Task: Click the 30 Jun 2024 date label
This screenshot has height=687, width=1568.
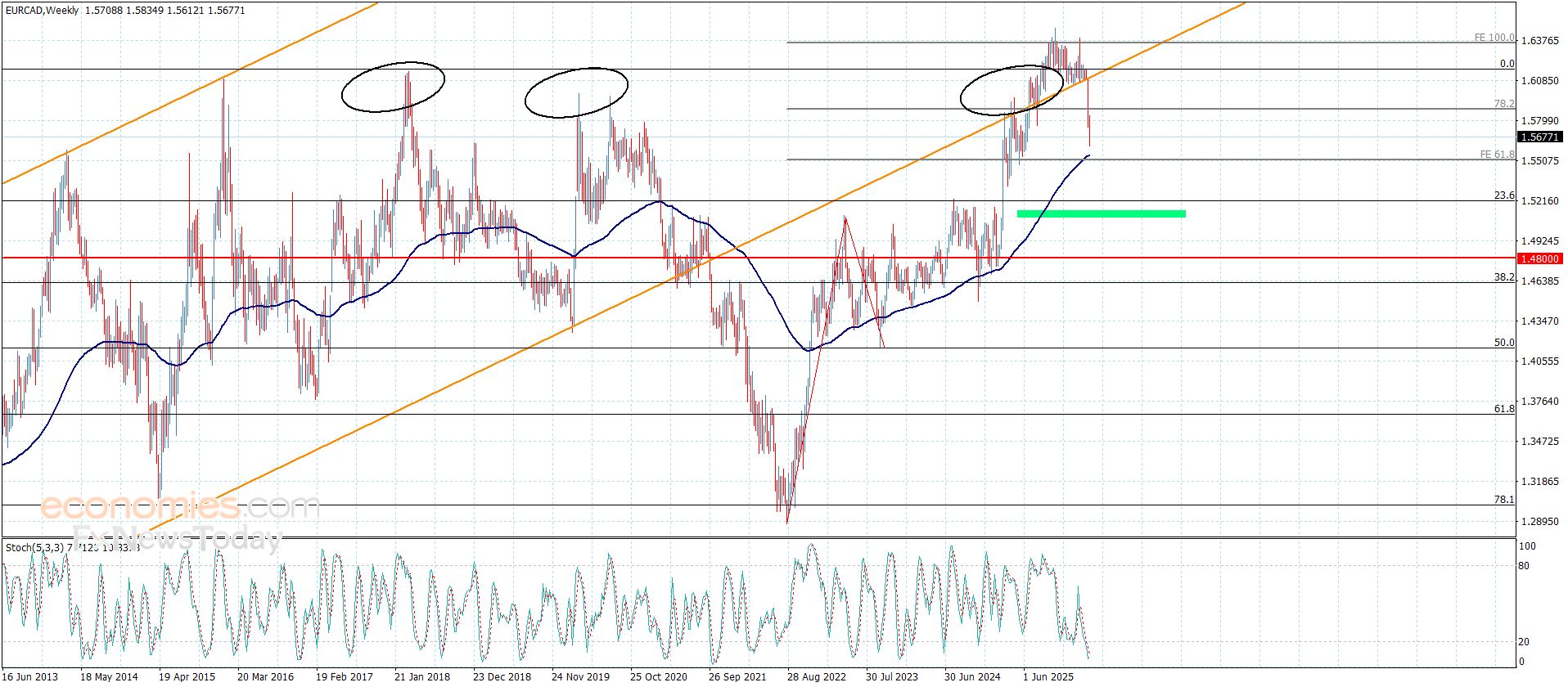Action: pyautogui.click(x=973, y=677)
